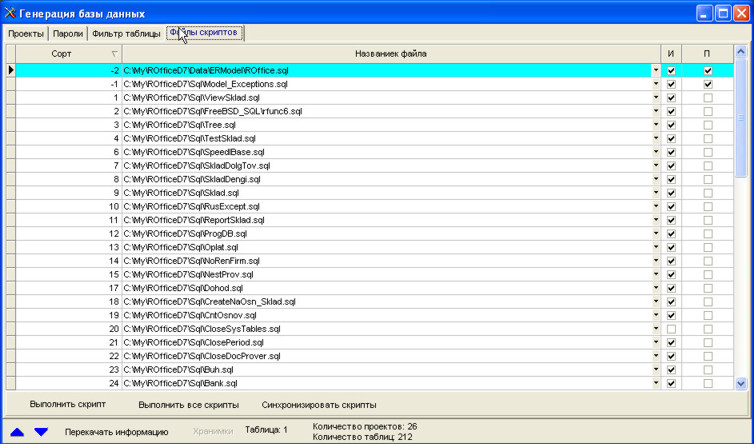Click the sort triangle in Сорт header
The width and height of the screenshot is (754, 444).
coord(114,53)
